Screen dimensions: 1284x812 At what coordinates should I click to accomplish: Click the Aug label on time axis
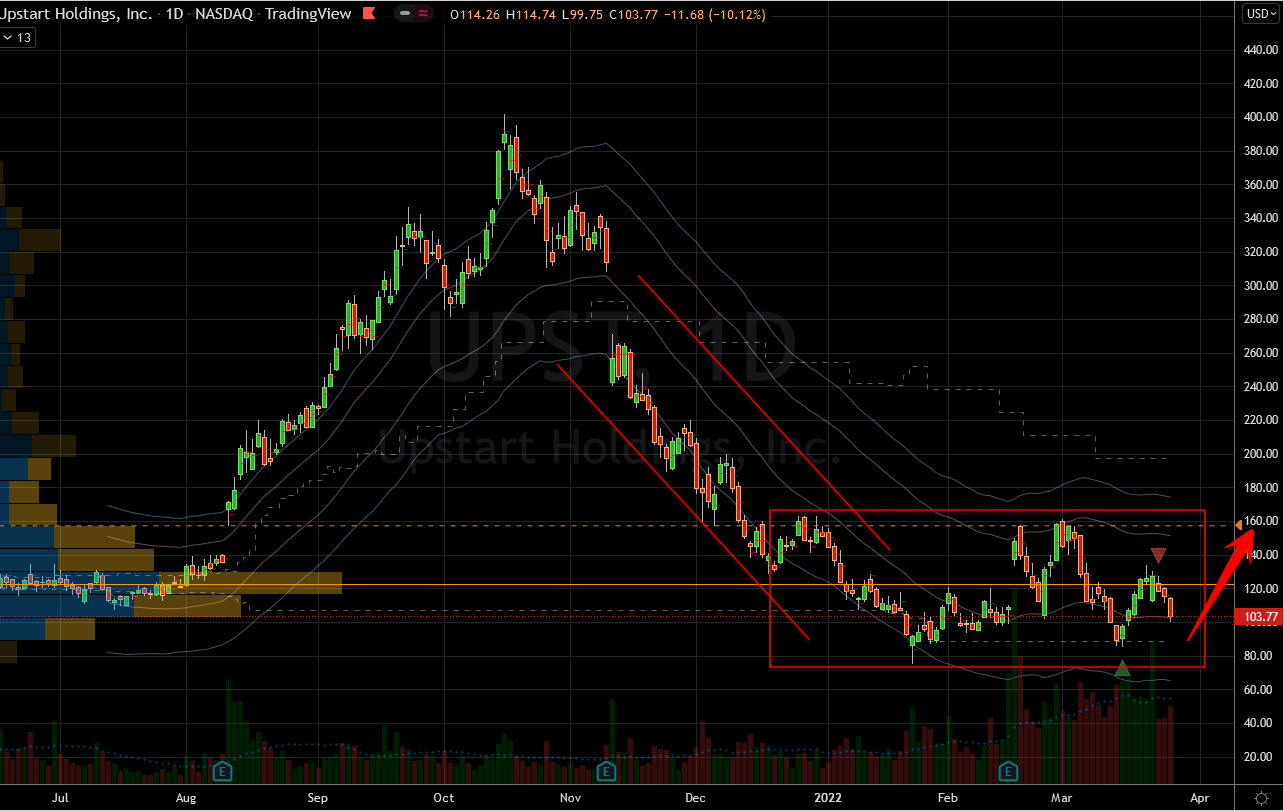[185, 798]
